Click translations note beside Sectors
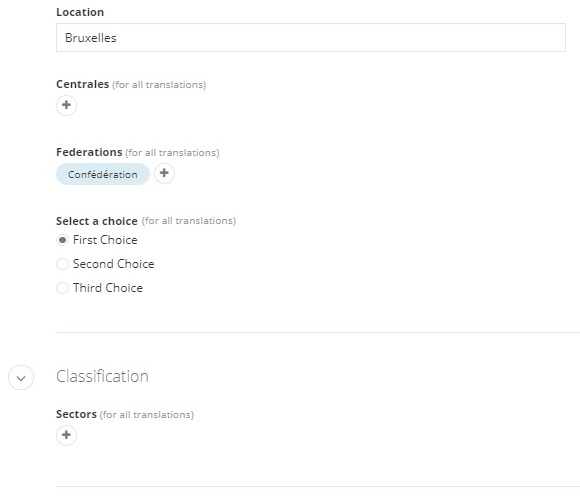580x500 pixels. coord(147,415)
